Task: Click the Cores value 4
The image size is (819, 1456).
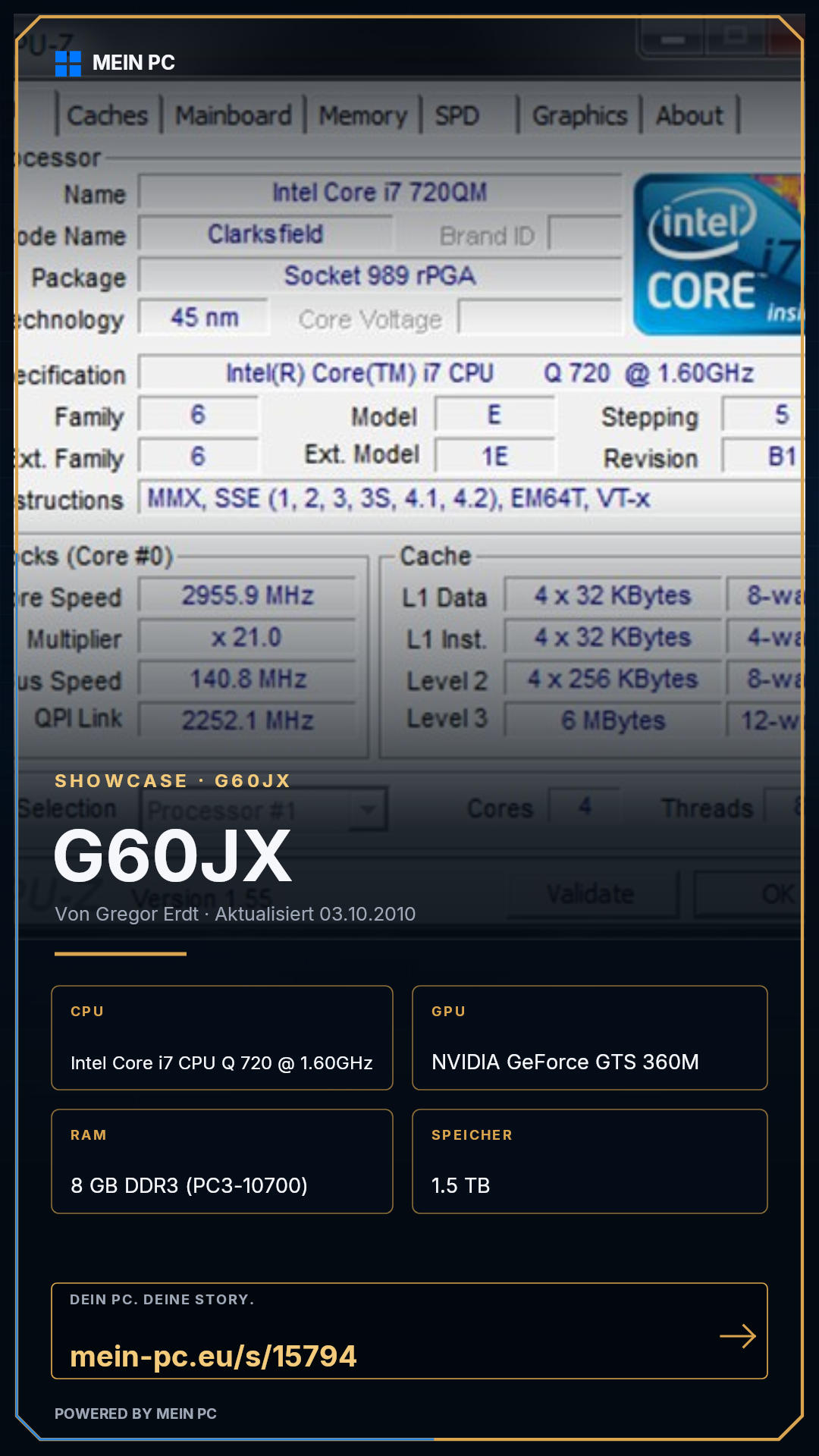Action: point(584,806)
